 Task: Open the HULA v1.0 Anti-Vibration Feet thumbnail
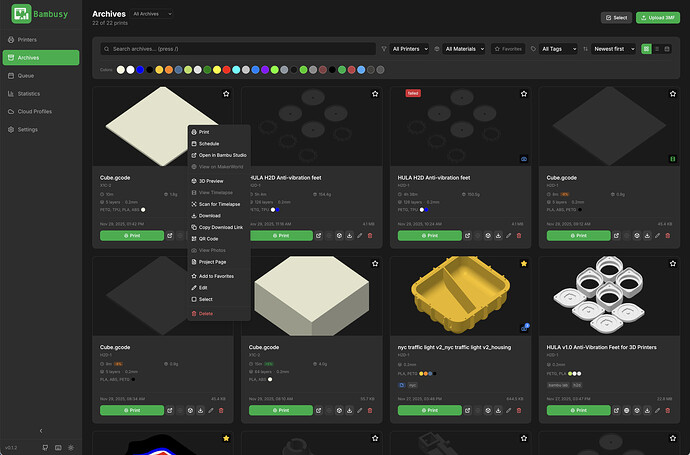[x=609, y=296]
